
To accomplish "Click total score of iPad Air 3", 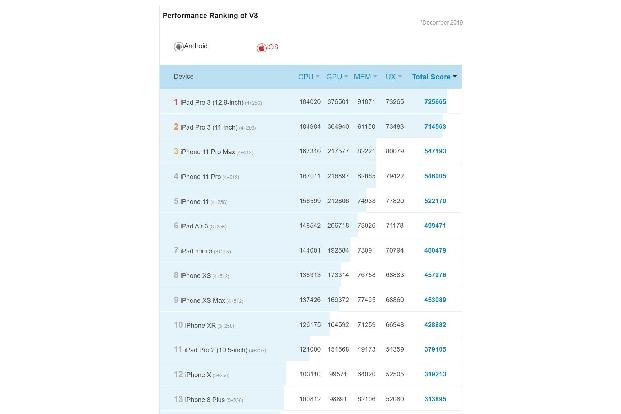I will coord(435,225).
